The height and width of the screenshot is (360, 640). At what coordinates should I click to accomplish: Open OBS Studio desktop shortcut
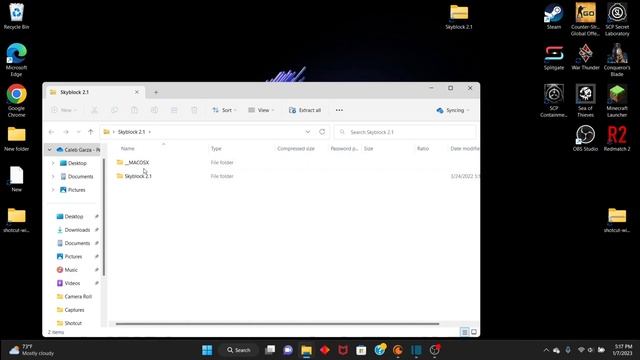click(x=585, y=139)
